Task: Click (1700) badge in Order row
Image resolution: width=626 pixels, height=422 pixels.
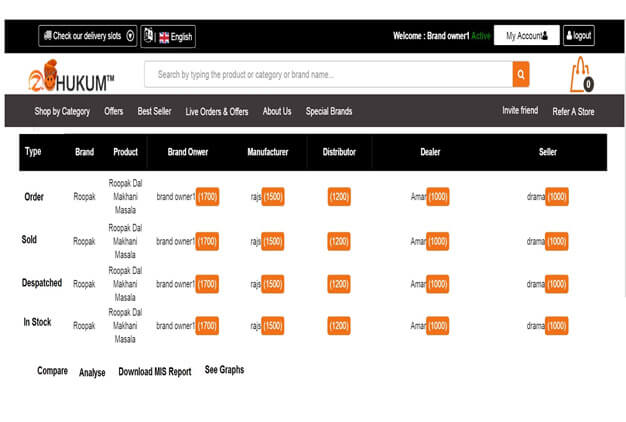Action: [208, 196]
